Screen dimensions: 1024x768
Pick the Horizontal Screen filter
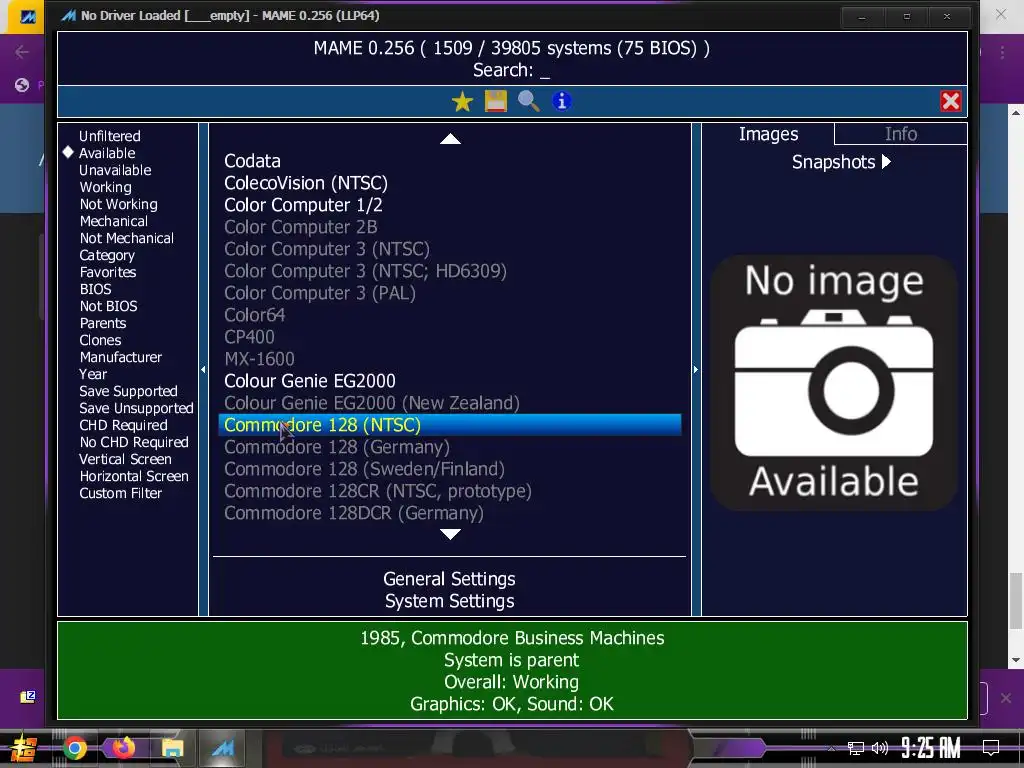(134, 475)
